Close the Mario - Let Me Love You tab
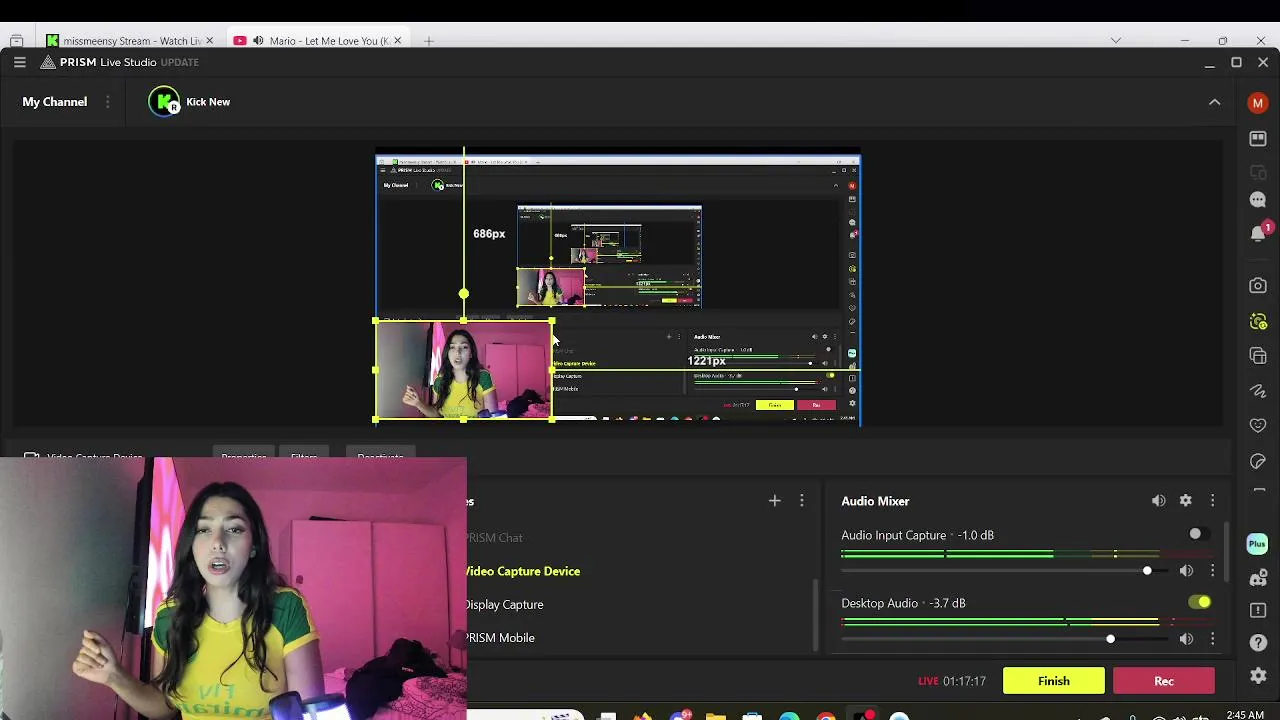1280x720 pixels. (398, 41)
